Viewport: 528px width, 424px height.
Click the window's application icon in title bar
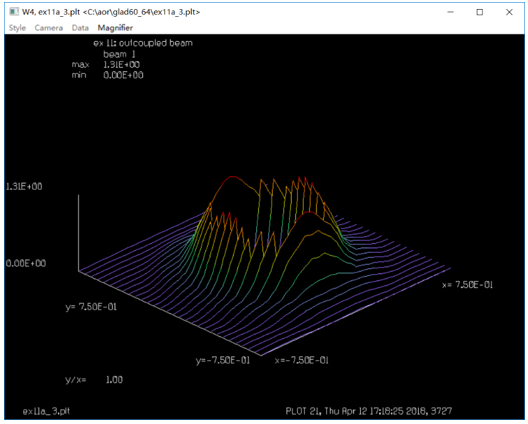(14, 12)
